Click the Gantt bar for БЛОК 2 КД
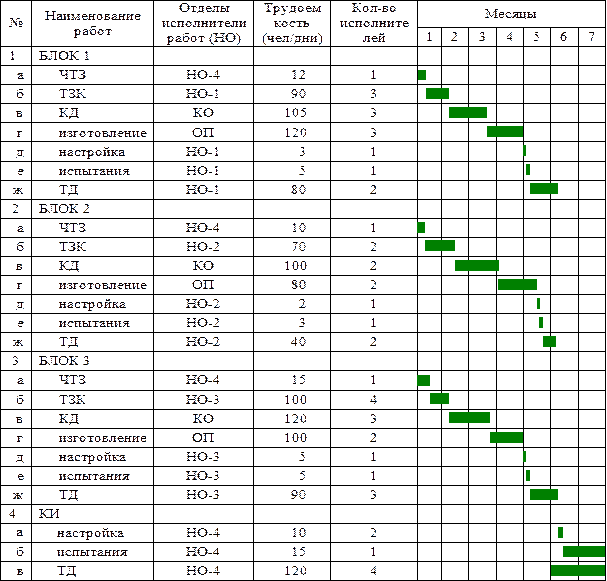Screen dimensions: 607x581 [x=477, y=266]
